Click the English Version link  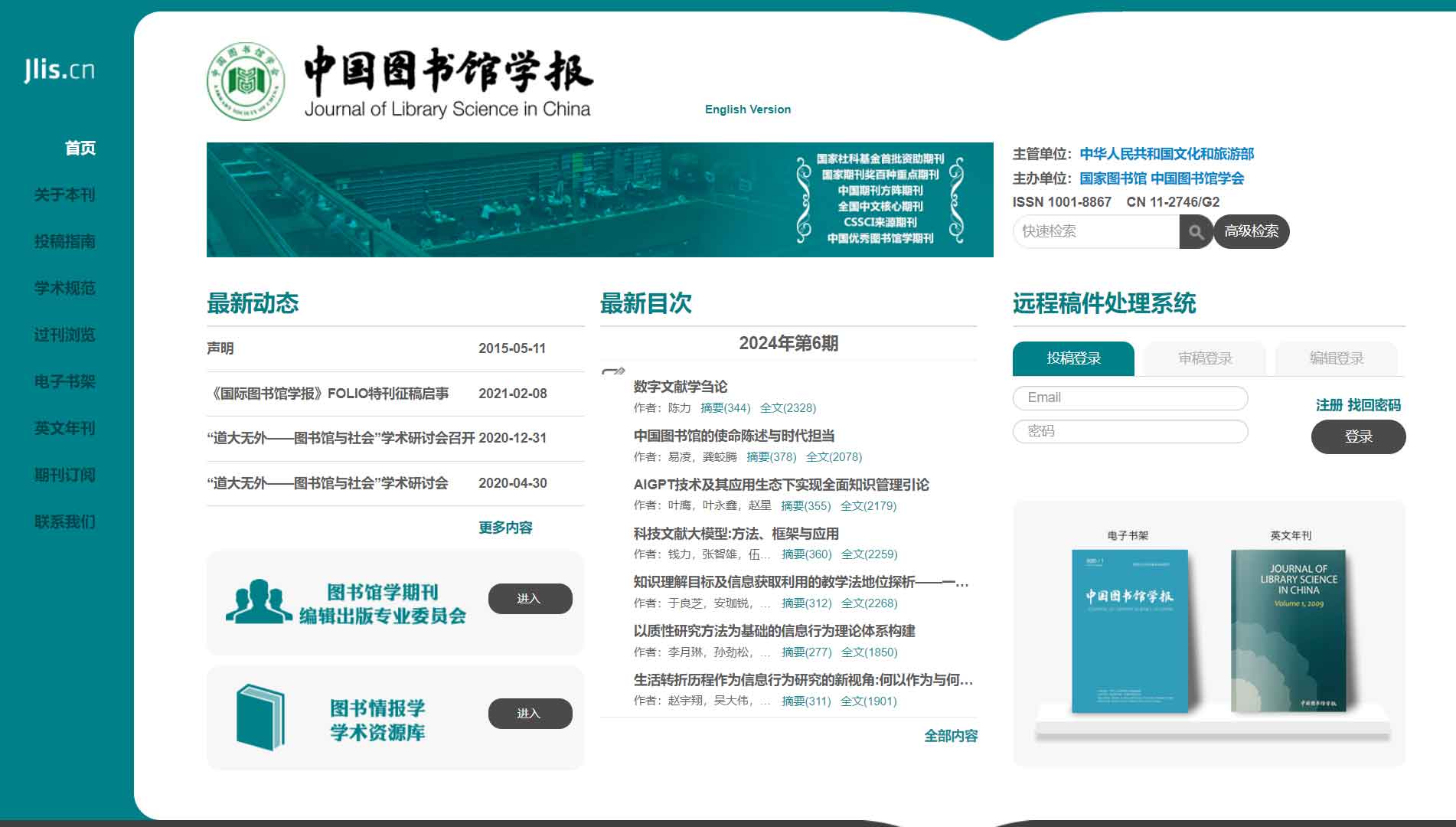click(748, 110)
